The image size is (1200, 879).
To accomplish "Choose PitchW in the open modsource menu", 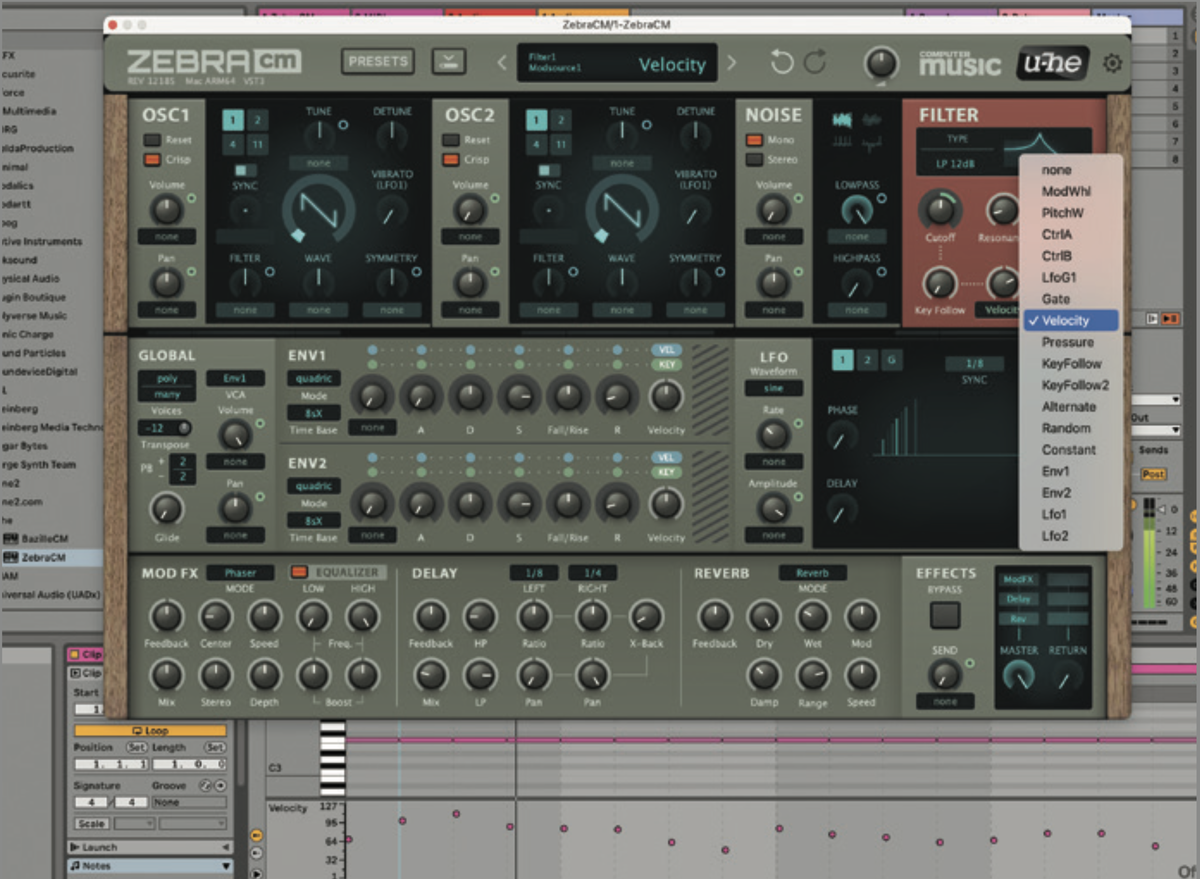I will click(1062, 212).
